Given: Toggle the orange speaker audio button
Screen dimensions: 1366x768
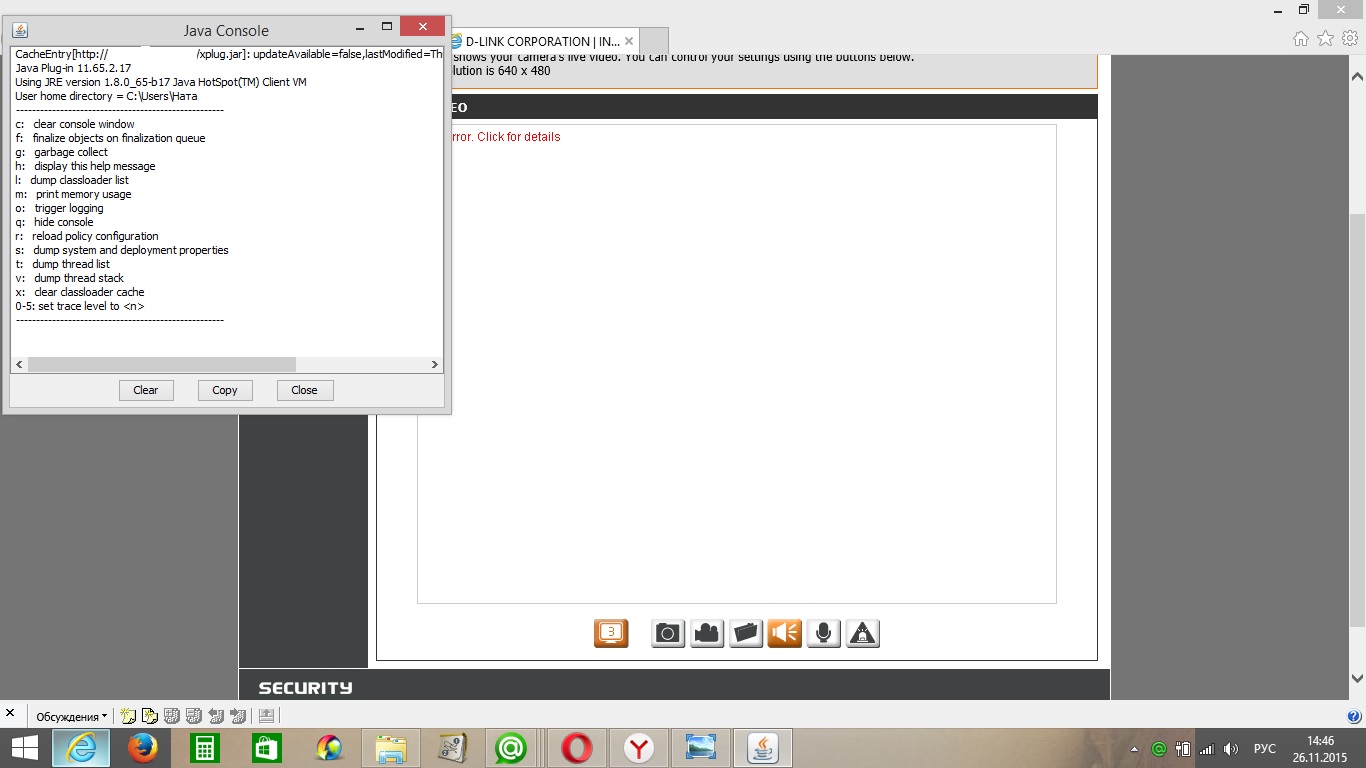Looking at the screenshot, I should [785, 633].
